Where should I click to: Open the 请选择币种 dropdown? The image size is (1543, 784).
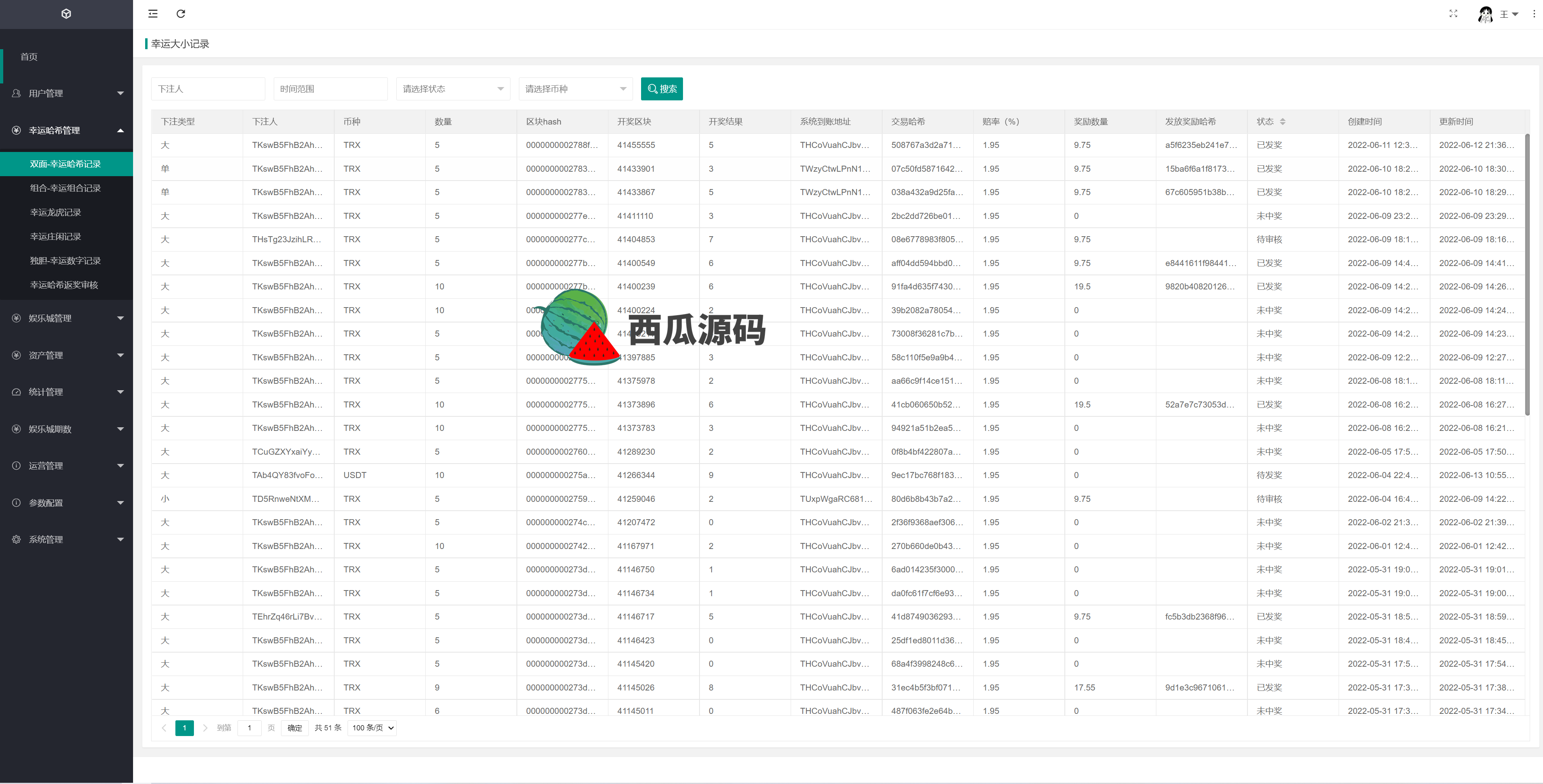pos(575,89)
